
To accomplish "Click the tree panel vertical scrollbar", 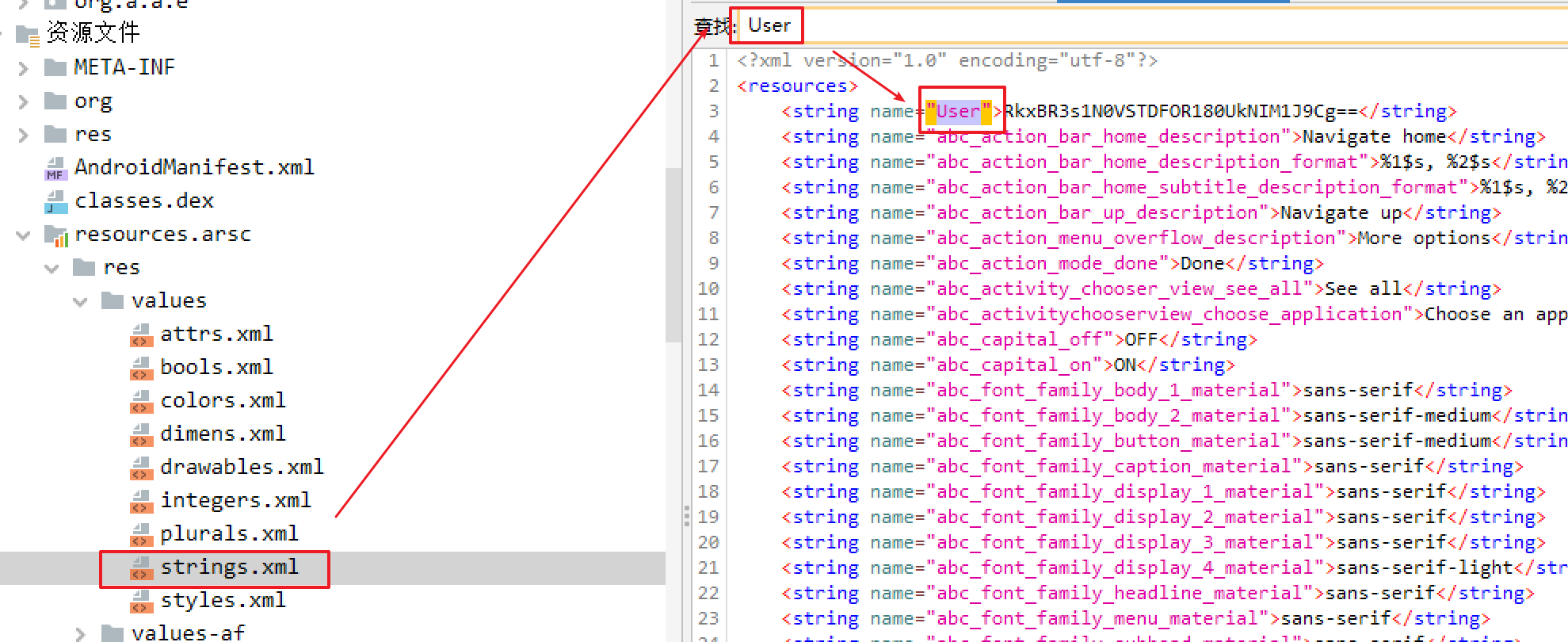I will tap(673, 254).
